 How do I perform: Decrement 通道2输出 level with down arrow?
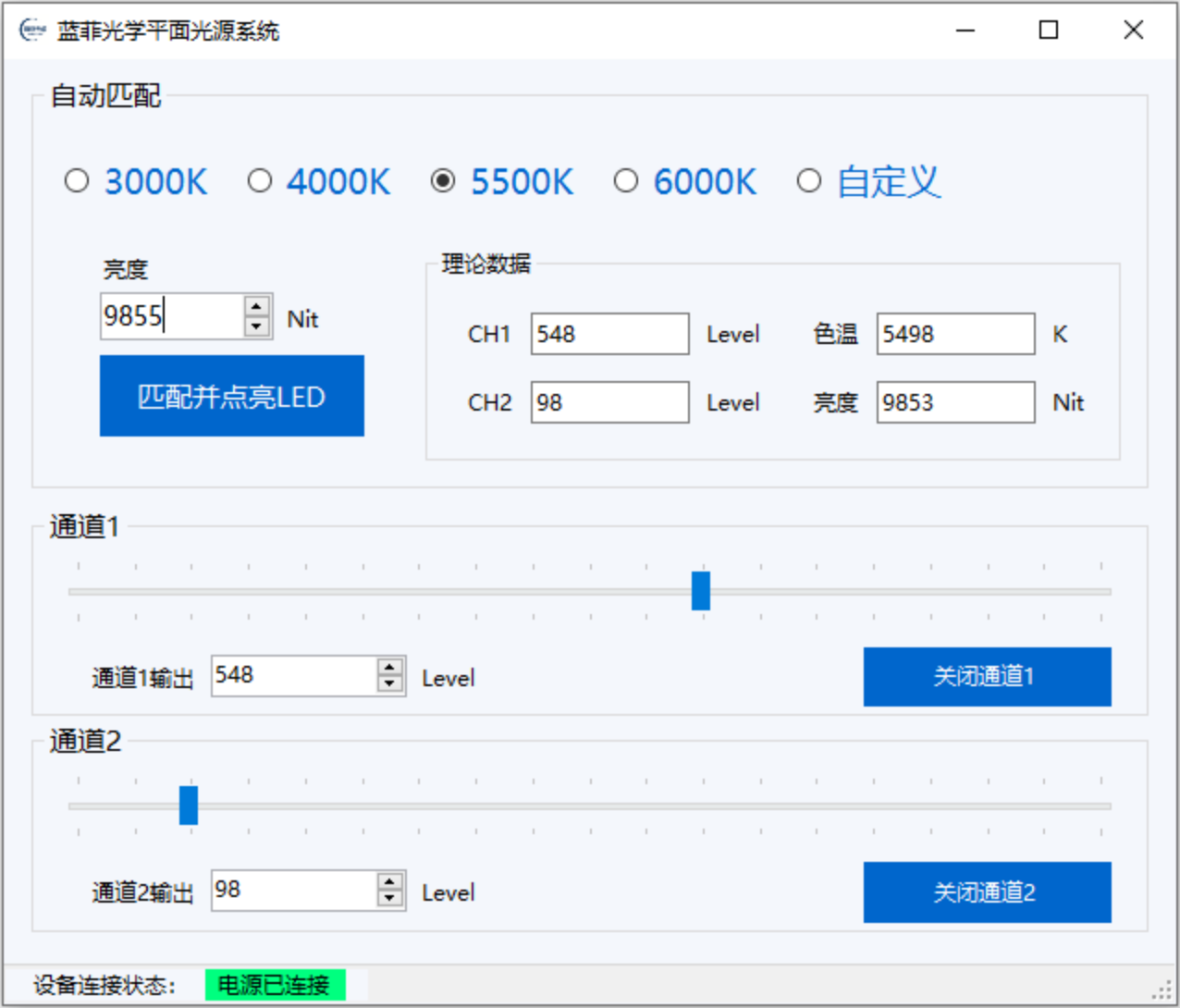point(390,900)
